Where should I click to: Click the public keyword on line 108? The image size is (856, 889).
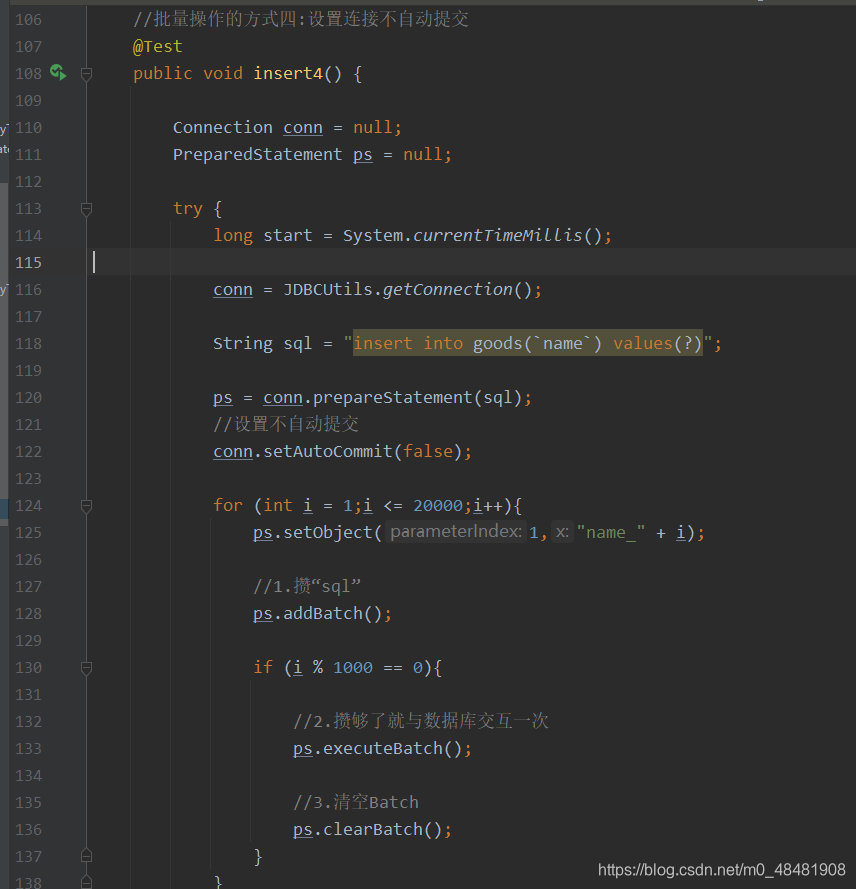163,74
